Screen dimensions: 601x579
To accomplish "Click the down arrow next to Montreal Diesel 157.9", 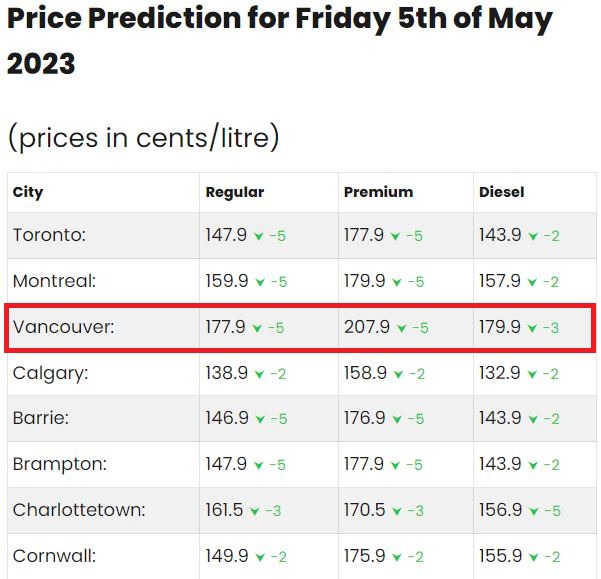I will point(532,282).
